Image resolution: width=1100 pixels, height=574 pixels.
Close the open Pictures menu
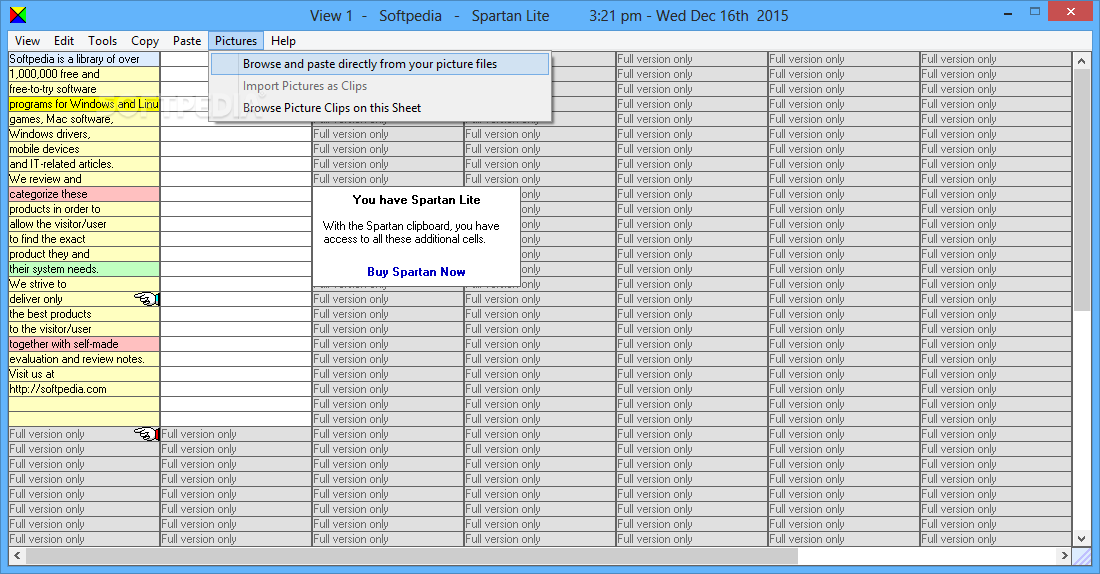236,41
